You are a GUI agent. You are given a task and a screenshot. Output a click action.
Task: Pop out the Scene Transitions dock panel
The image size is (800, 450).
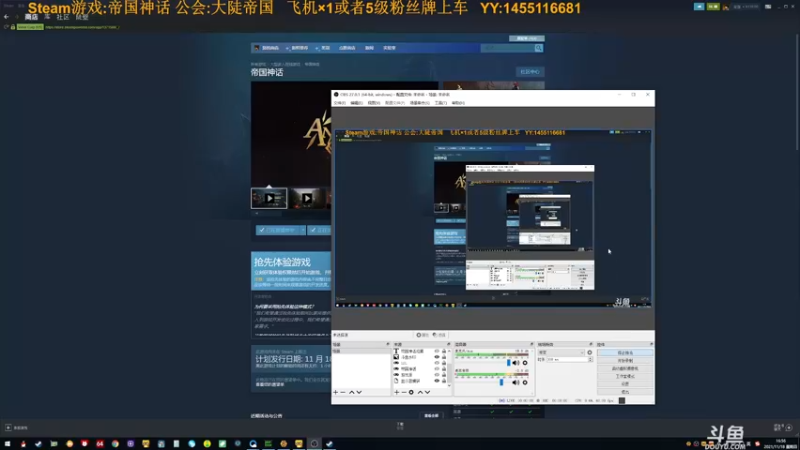(591, 344)
